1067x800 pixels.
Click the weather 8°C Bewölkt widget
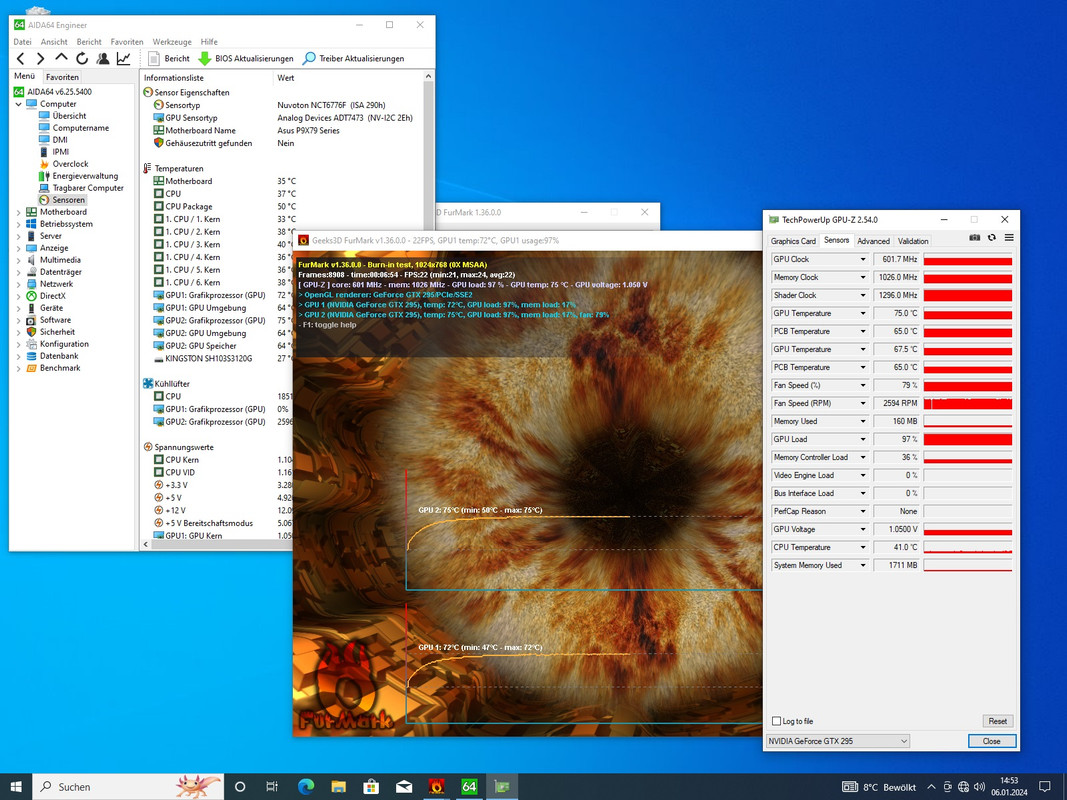tap(879, 787)
